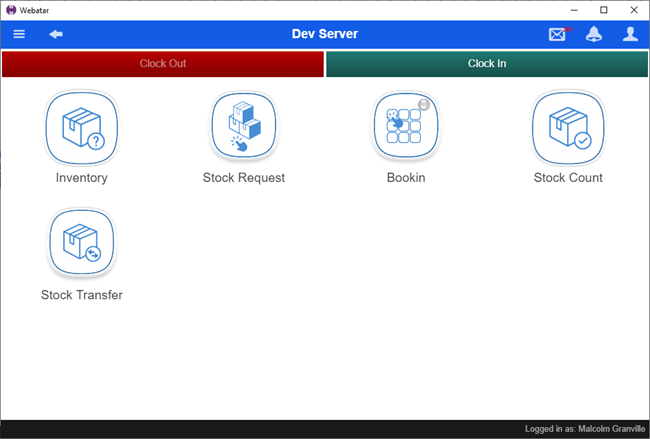Open the hamburger menu
Viewport: 650px width, 439px height.
(19, 34)
